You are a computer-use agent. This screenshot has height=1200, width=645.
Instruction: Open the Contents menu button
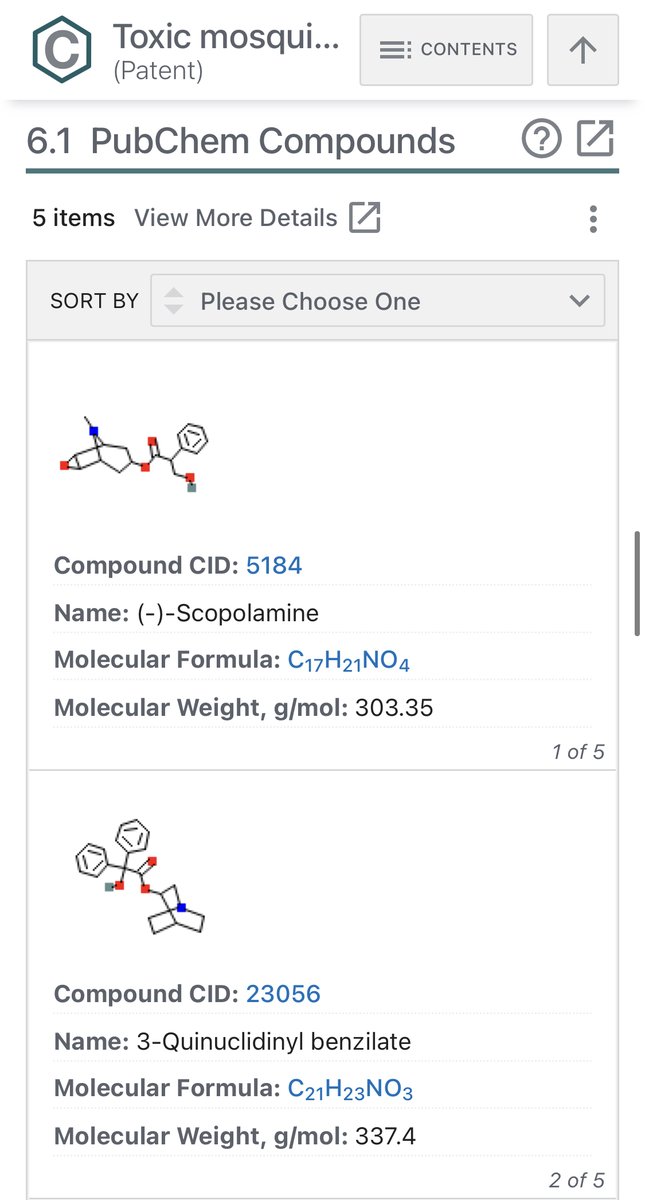tap(446, 49)
